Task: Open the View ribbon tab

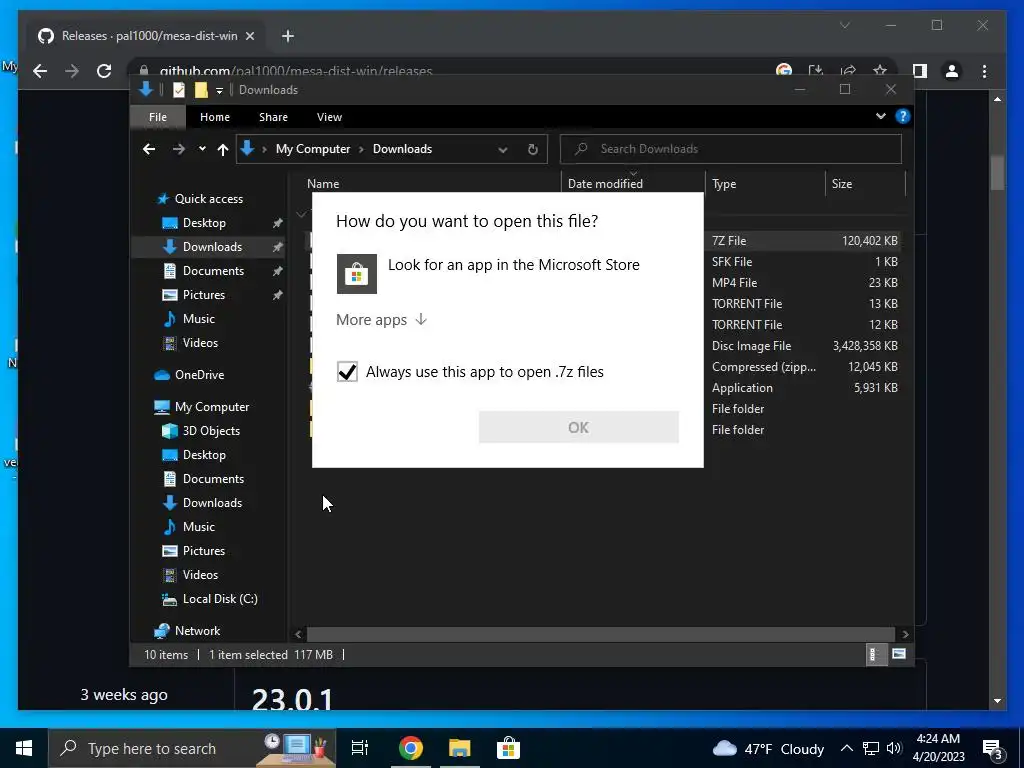Action: click(x=329, y=117)
